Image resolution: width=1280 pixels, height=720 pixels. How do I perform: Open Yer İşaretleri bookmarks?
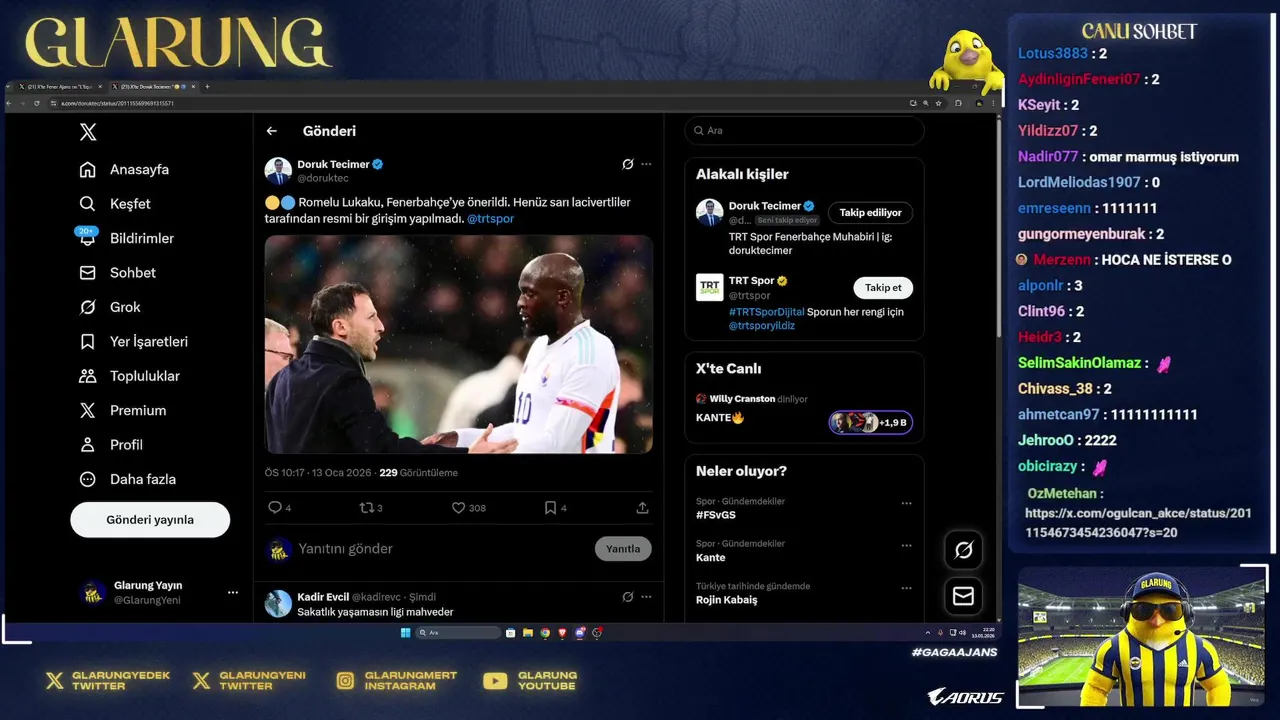point(133,342)
